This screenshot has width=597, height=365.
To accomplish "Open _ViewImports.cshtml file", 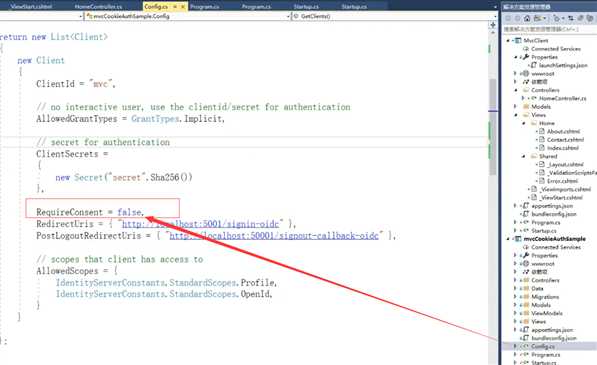I will [565, 189].
